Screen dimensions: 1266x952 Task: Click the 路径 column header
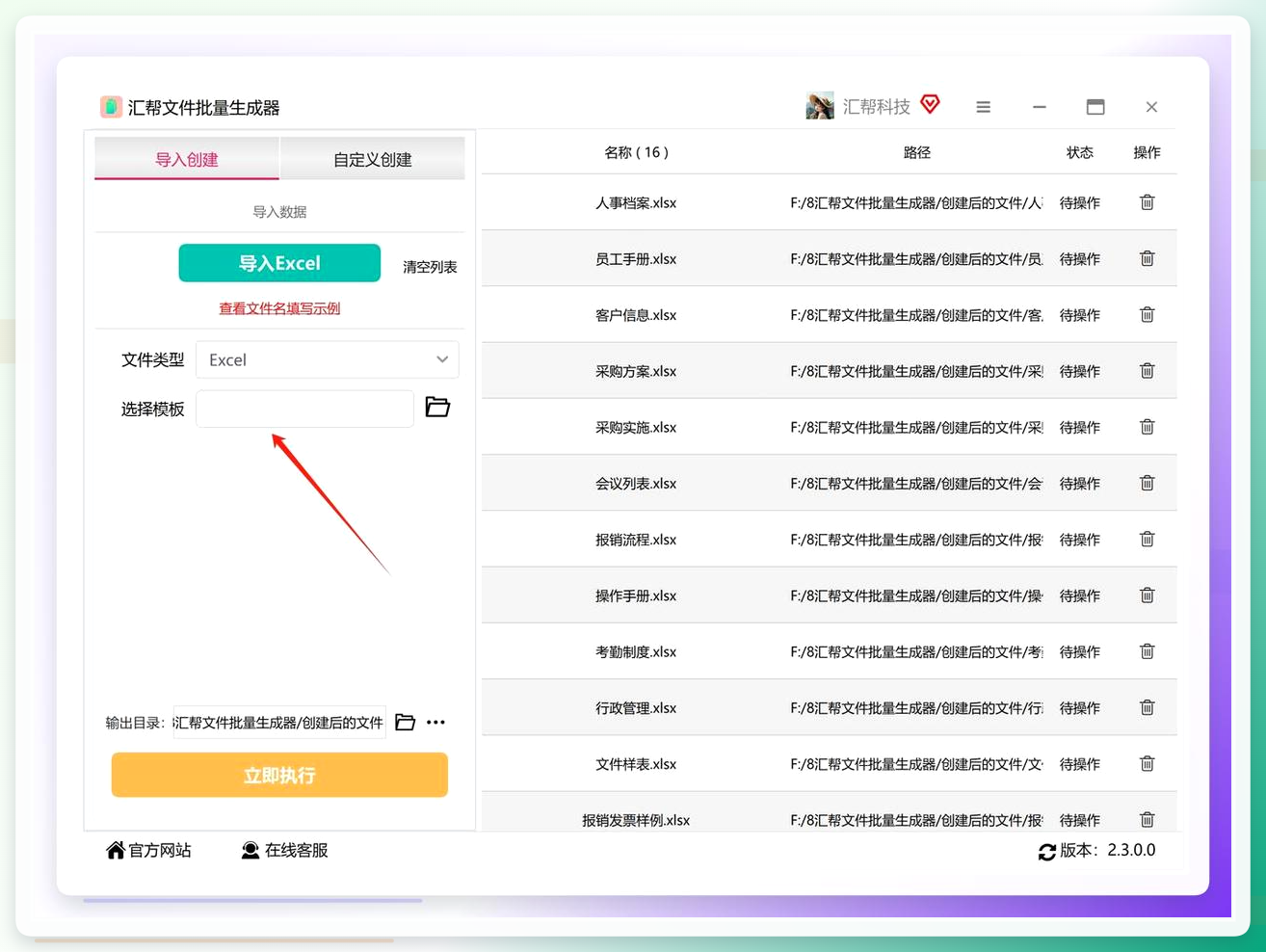(917, 152)
